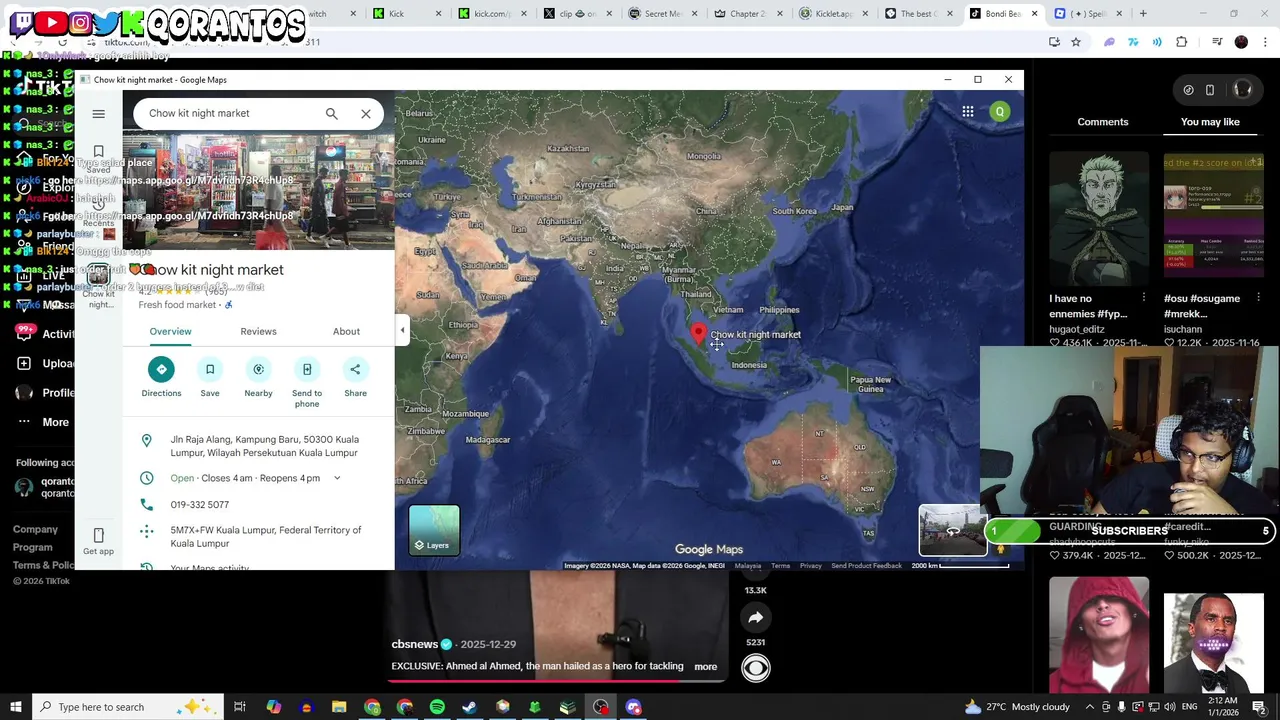Click Send Product Feedback link

[866, 566]
